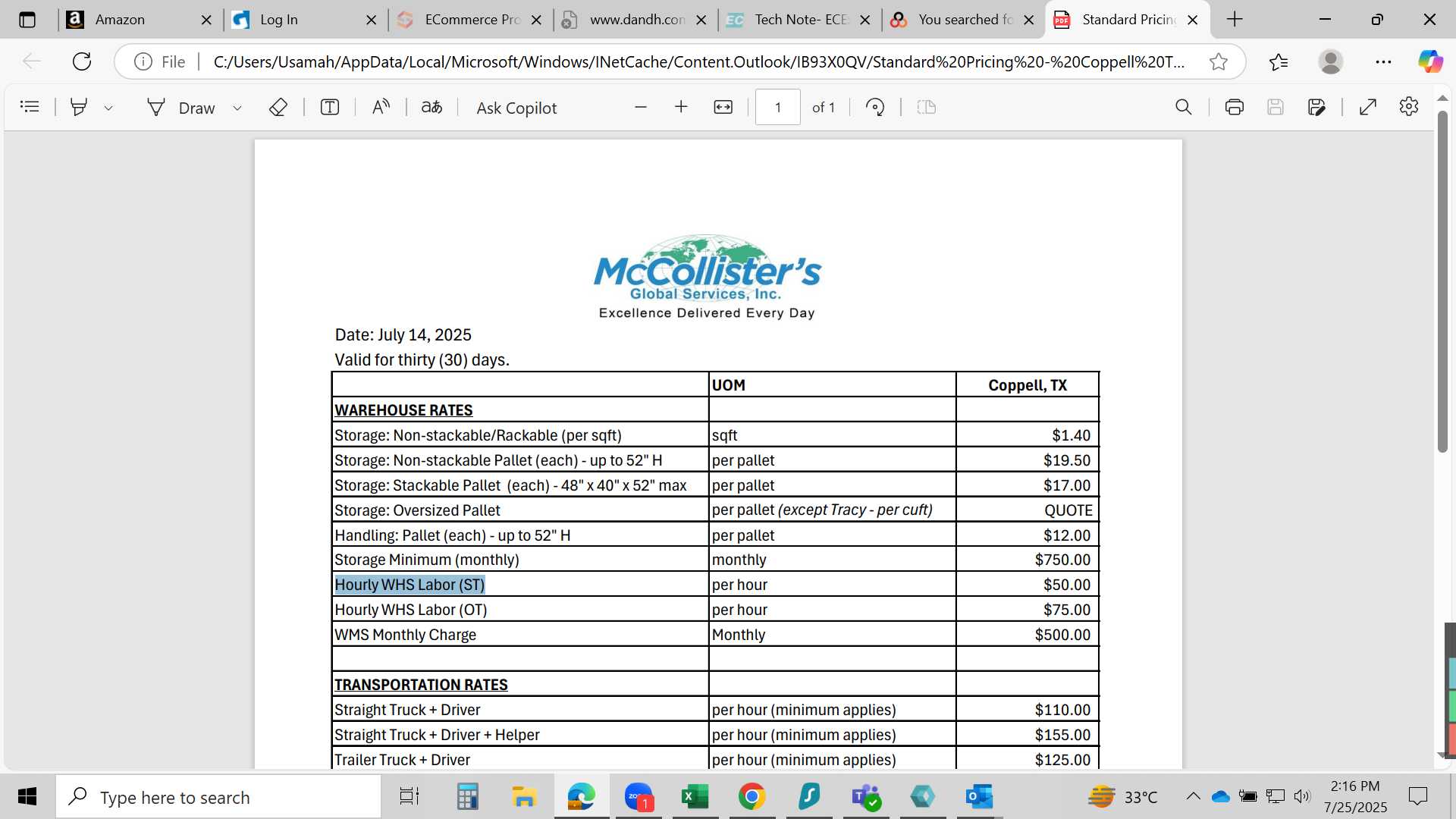The width and height of the screenshot is (1456, 819).
Task: Open Find in PDF search
Action: (1184, 107)
